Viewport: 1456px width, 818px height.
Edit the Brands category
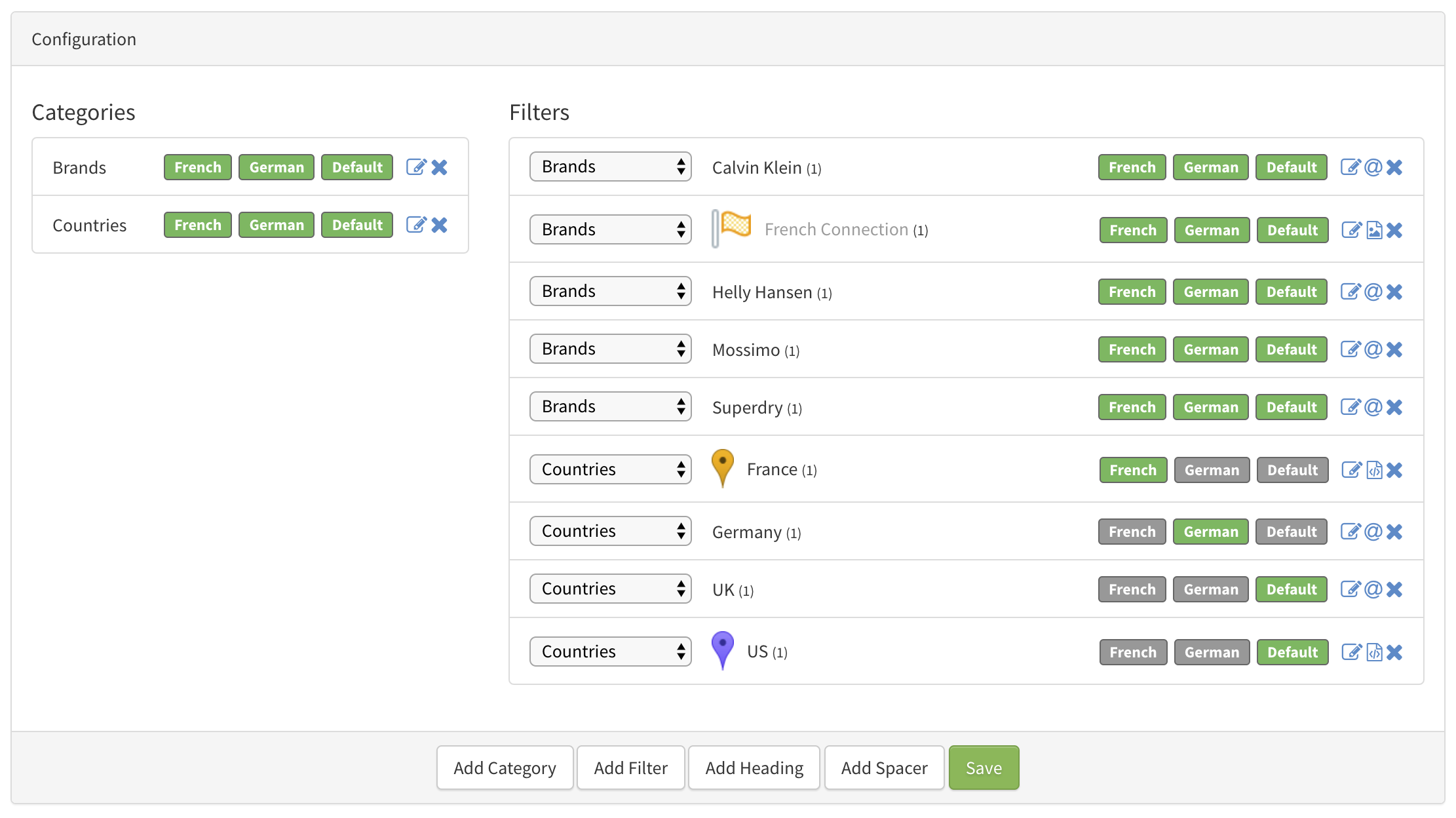416,167
